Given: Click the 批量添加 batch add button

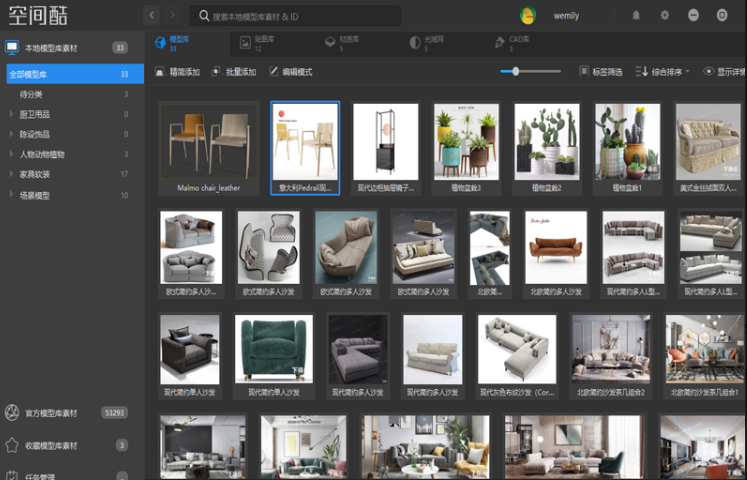Looking at the screenshot, I should click(x=234, y=72).
